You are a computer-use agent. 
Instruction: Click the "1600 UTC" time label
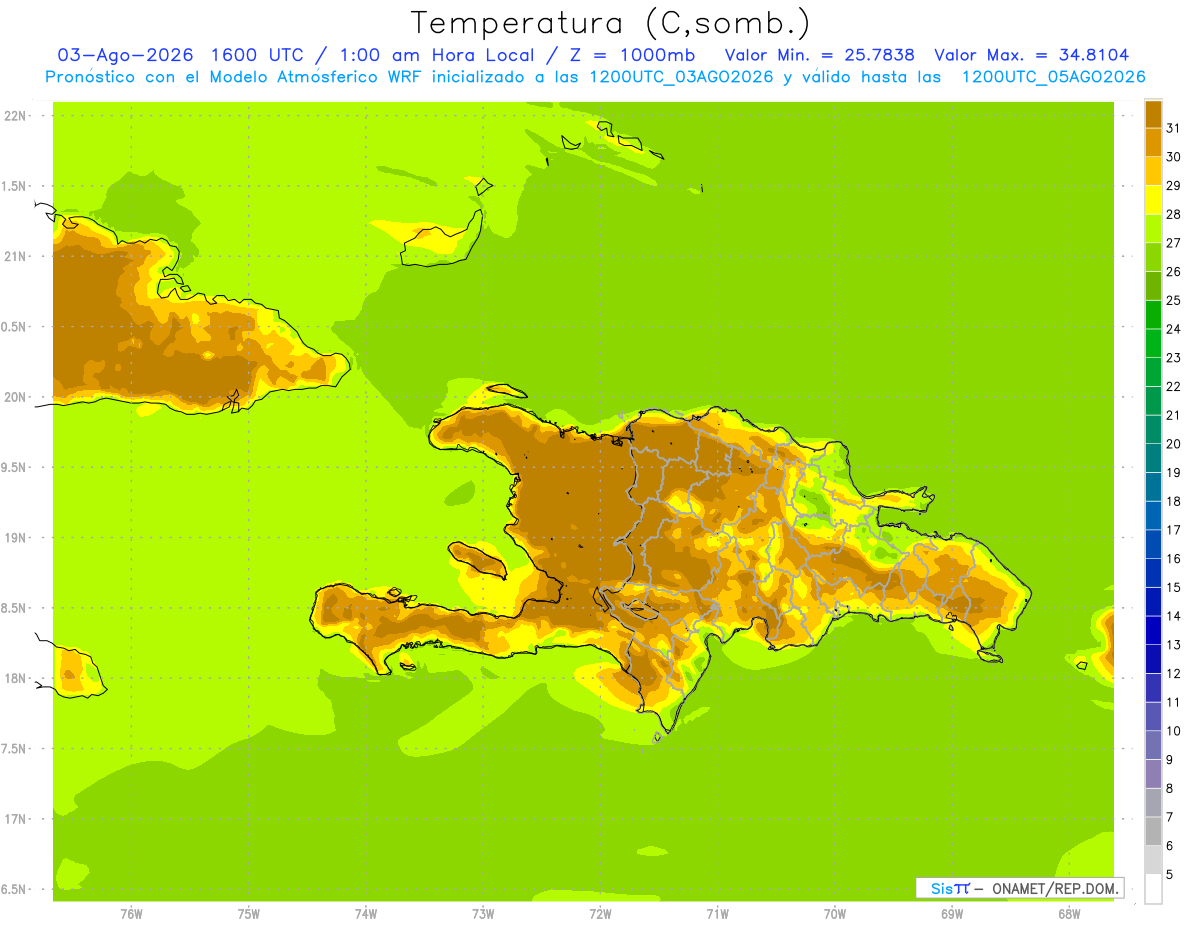pos(259,55)
